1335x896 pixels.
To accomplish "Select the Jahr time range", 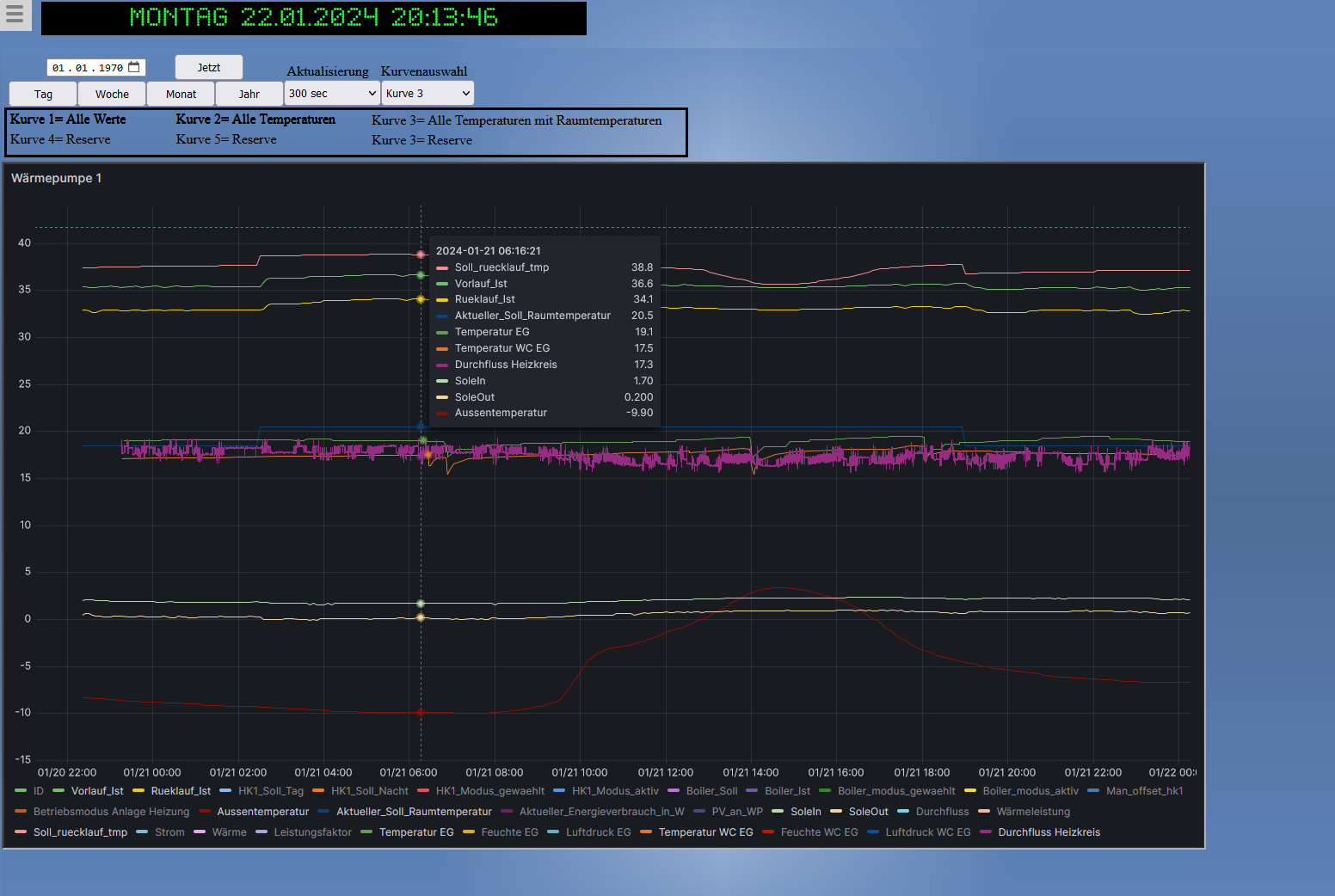I will coord(249,94).
